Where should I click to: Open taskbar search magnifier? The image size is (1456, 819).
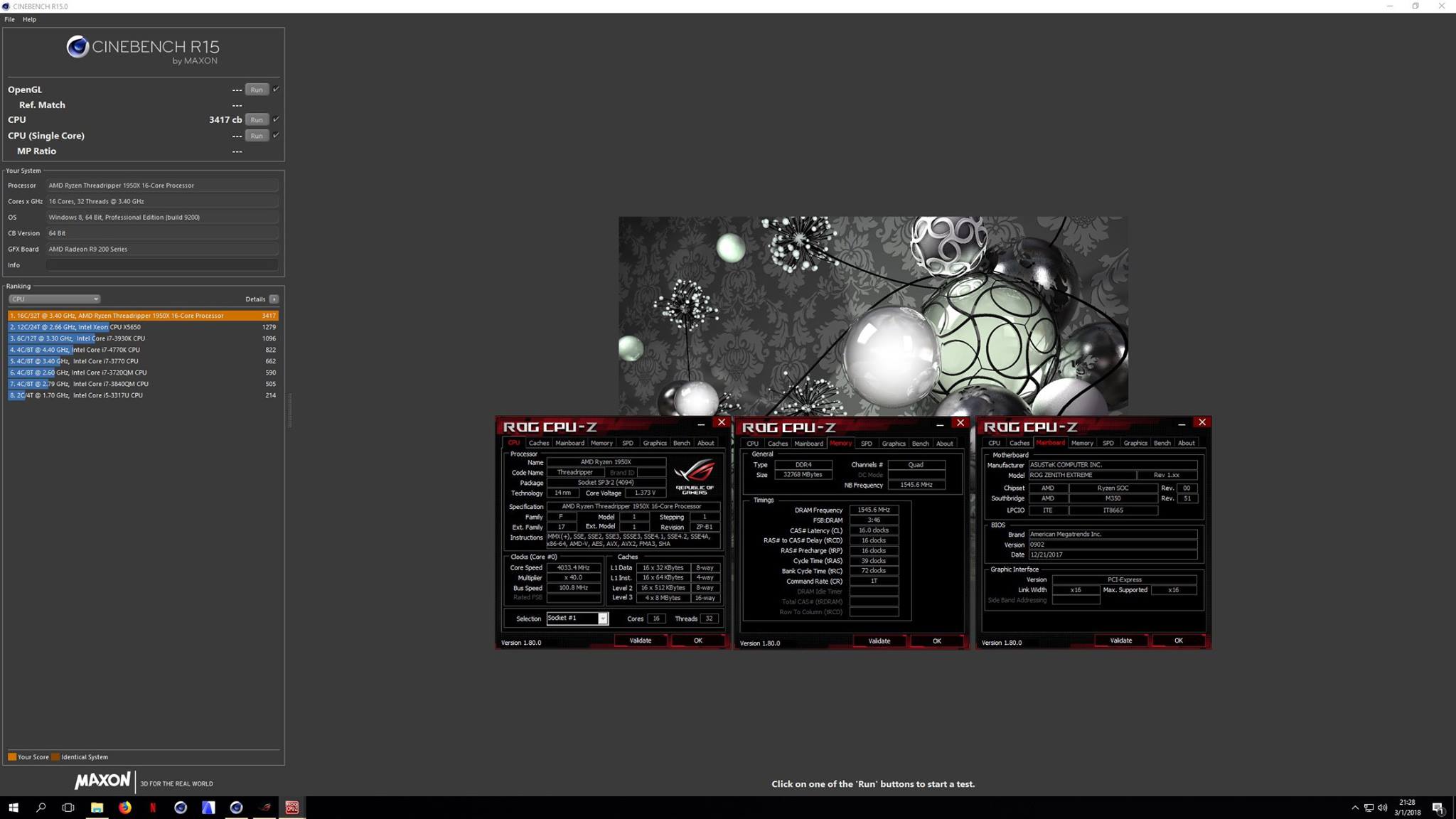coord(41,808)
